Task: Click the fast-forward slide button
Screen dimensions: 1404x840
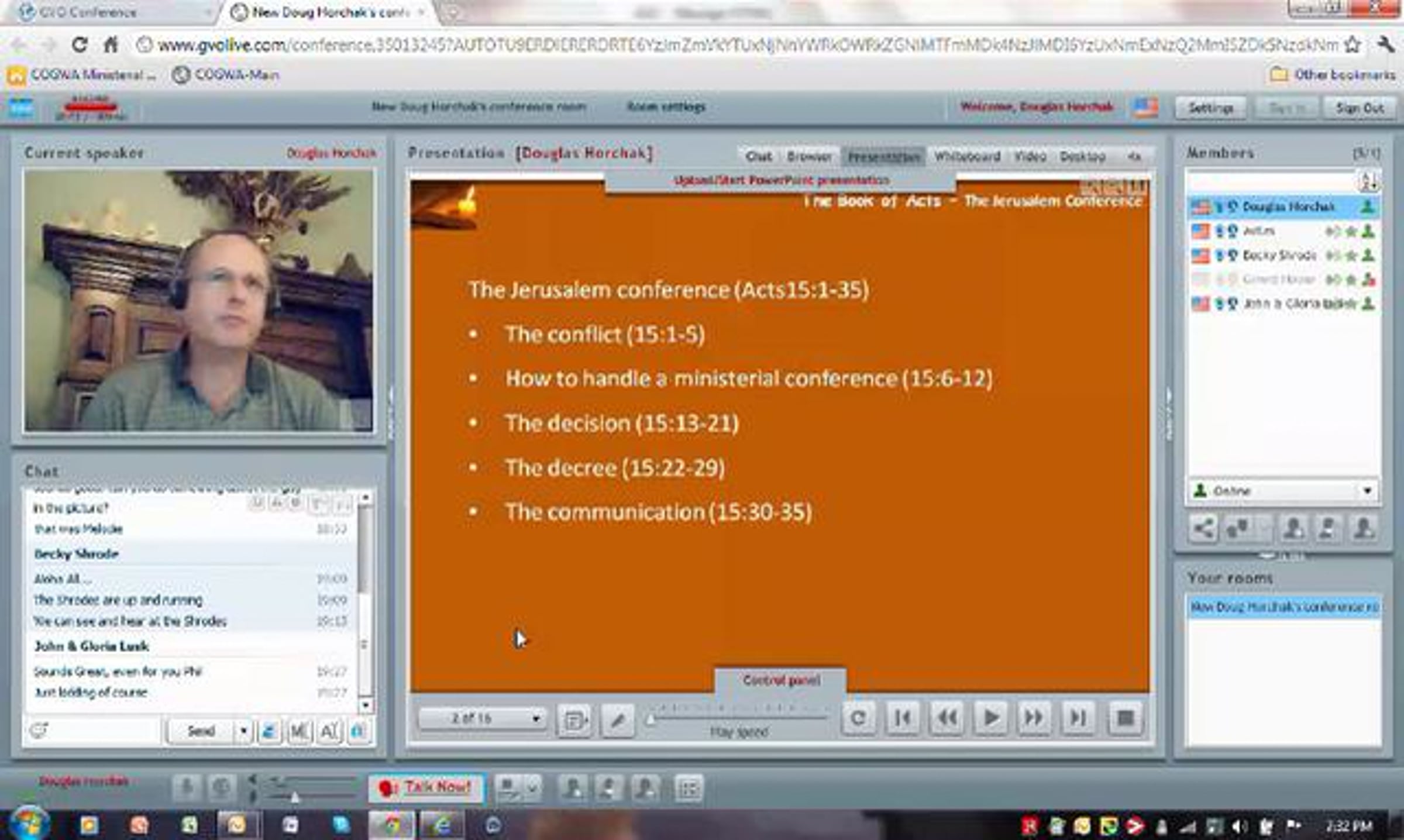Action: point(1034,718)
